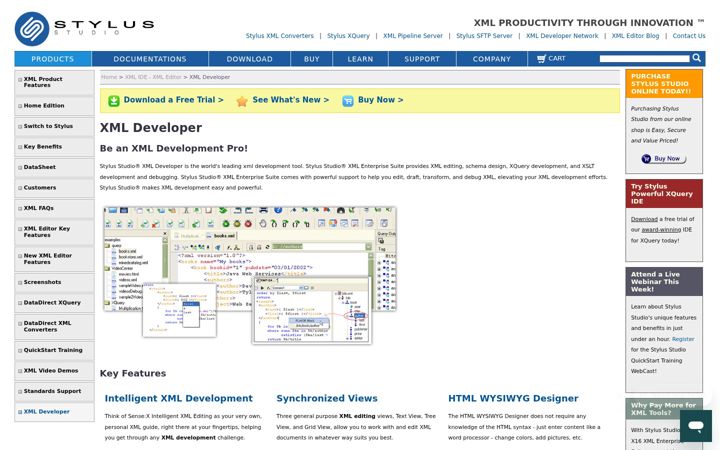Select XML Product Features in sidebar
This screenshot has height=450, width=720.
[x=54, y=82]
